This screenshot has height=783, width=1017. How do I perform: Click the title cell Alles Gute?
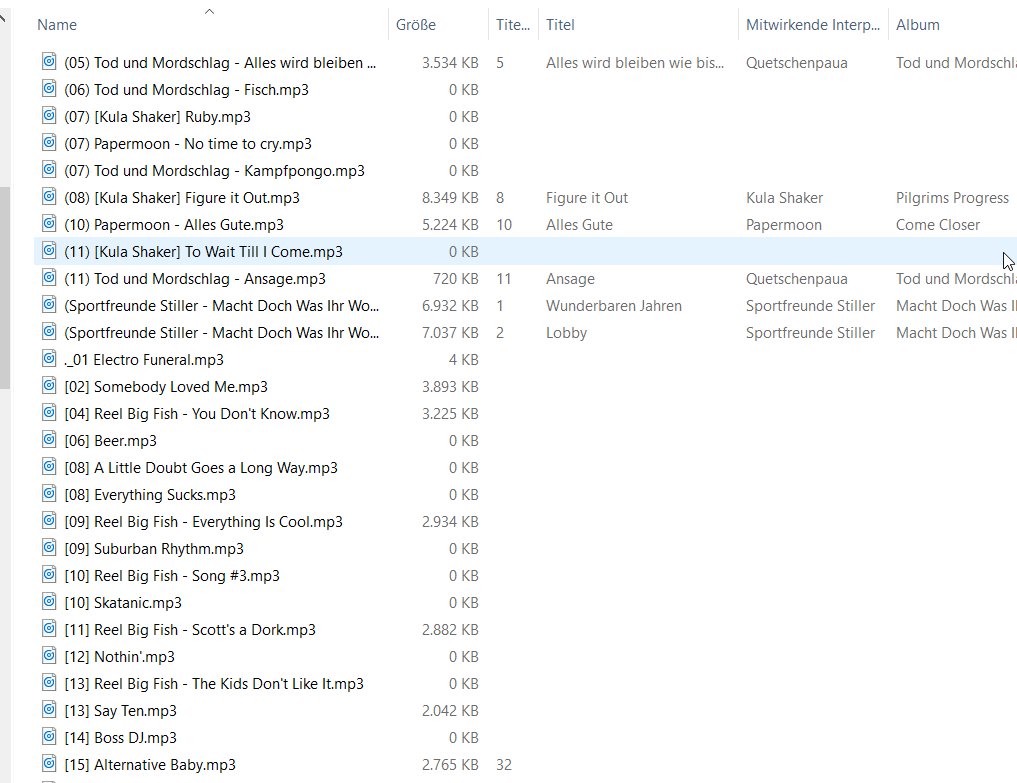pyautogui.click(x=579, y=225)
